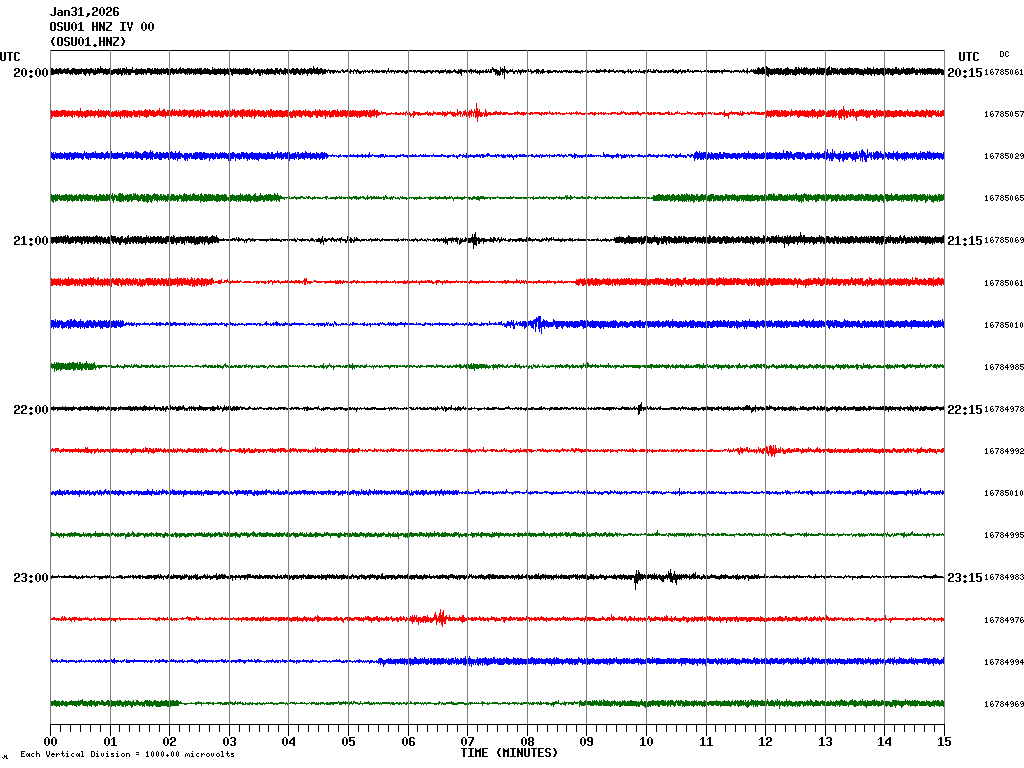This screenshot has width=1024, height=768.
Task: Click the Jan31,2026 date header
Action: coord(84,12)
